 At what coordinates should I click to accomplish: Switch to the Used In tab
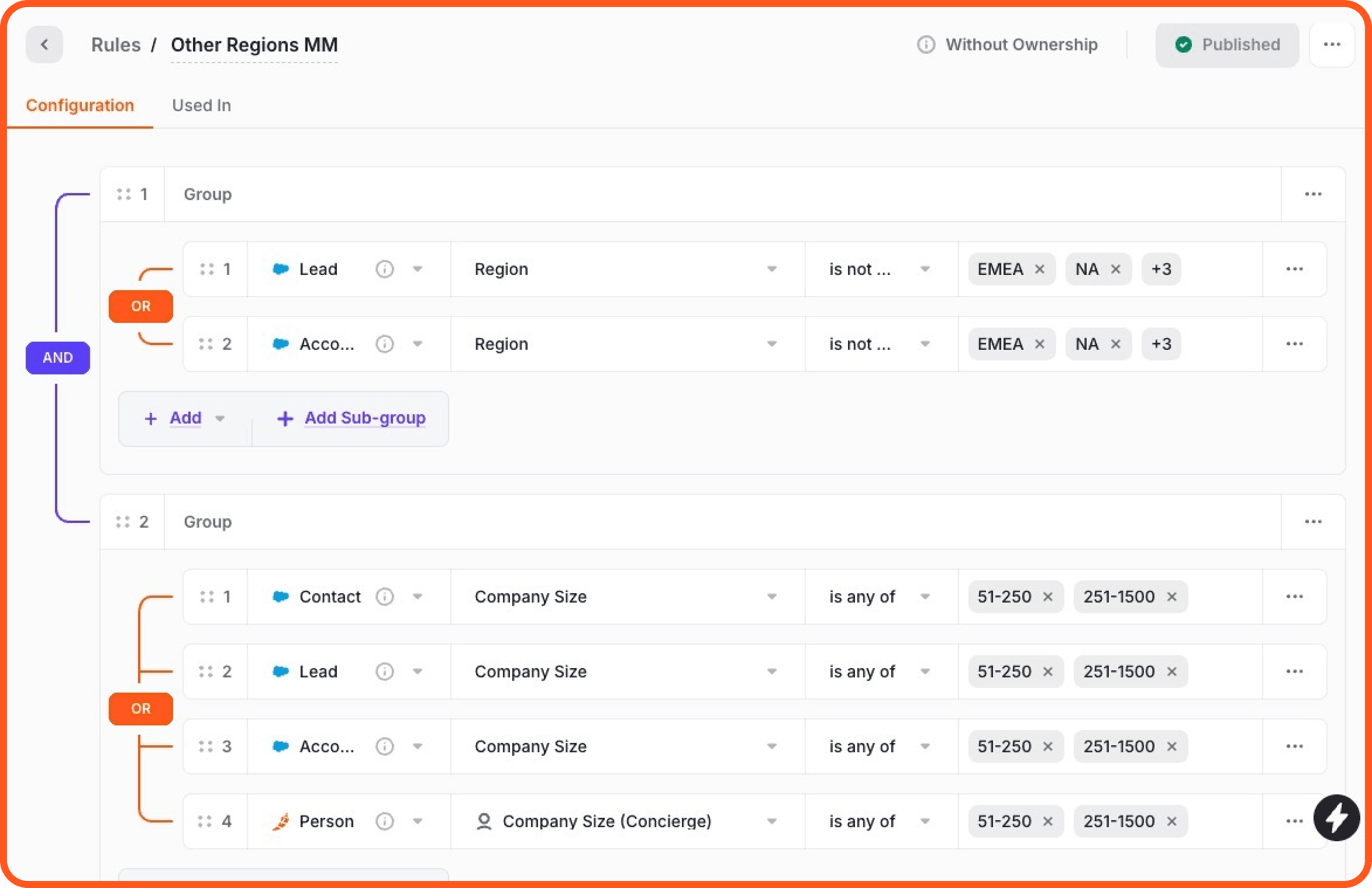(201, 105)
